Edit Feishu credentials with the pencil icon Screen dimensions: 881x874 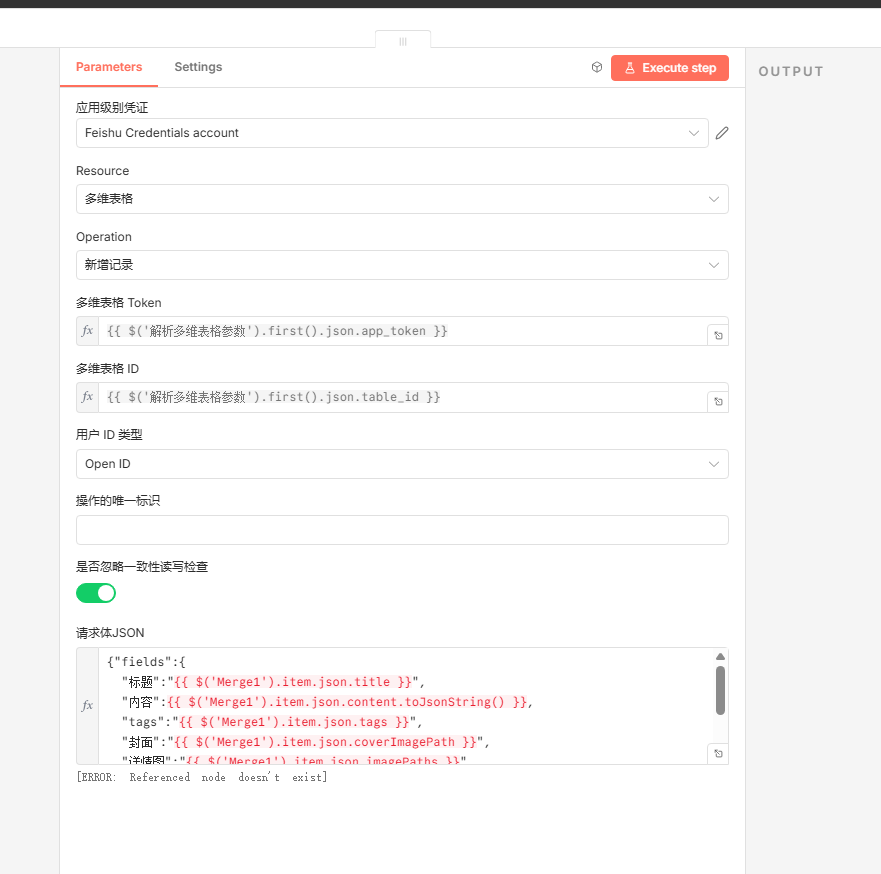(722, 133)
